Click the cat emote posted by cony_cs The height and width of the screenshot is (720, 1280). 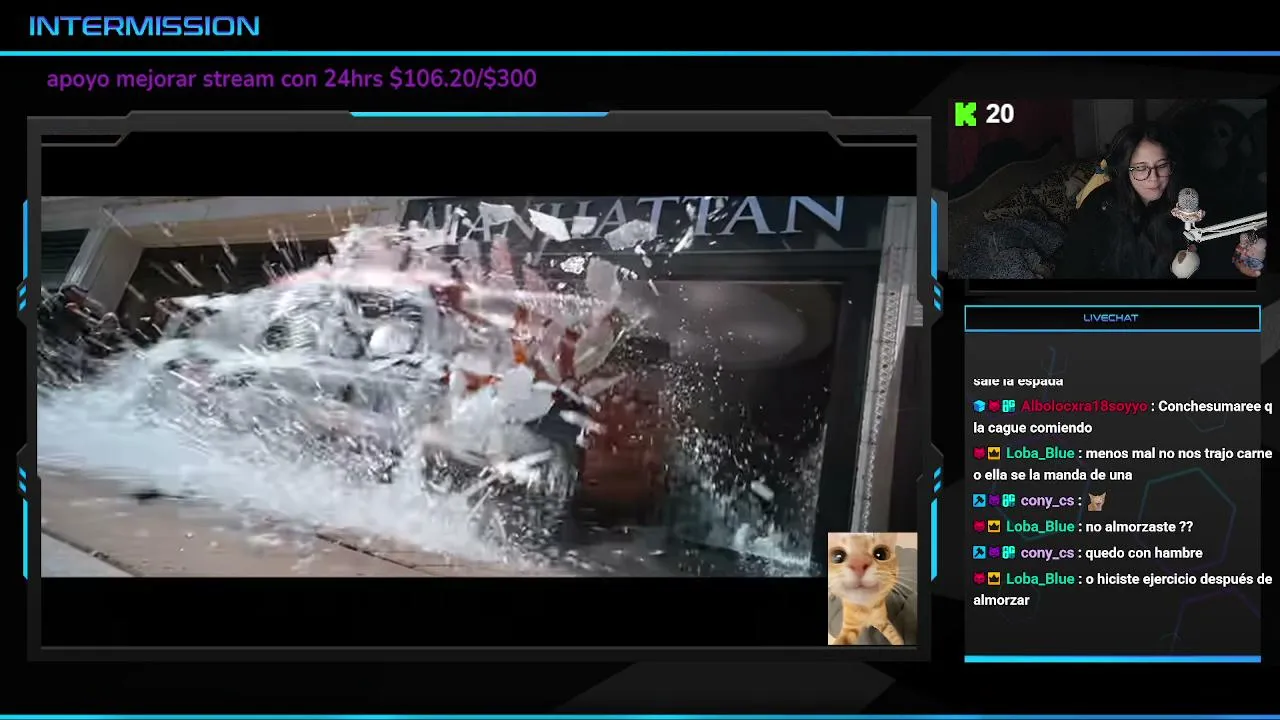tap(1097, 500)
